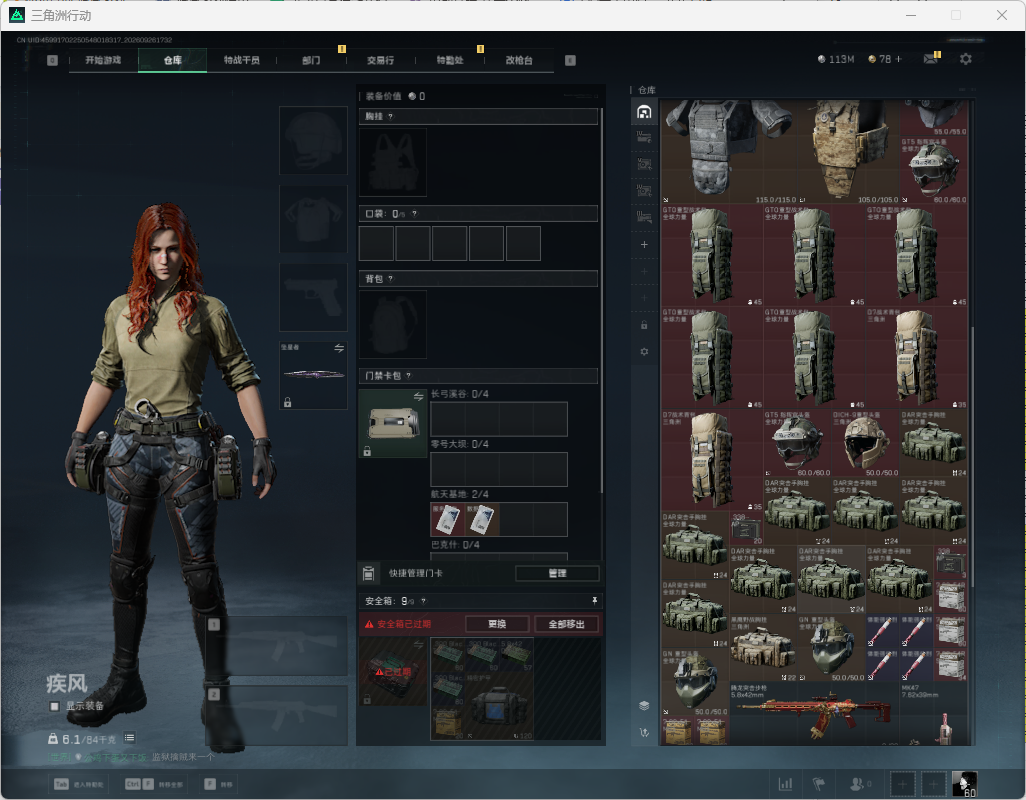Open the fourth warehouse extension box icon
Image resolution: width=1026 pixels, height=800 pixels.
644,190
